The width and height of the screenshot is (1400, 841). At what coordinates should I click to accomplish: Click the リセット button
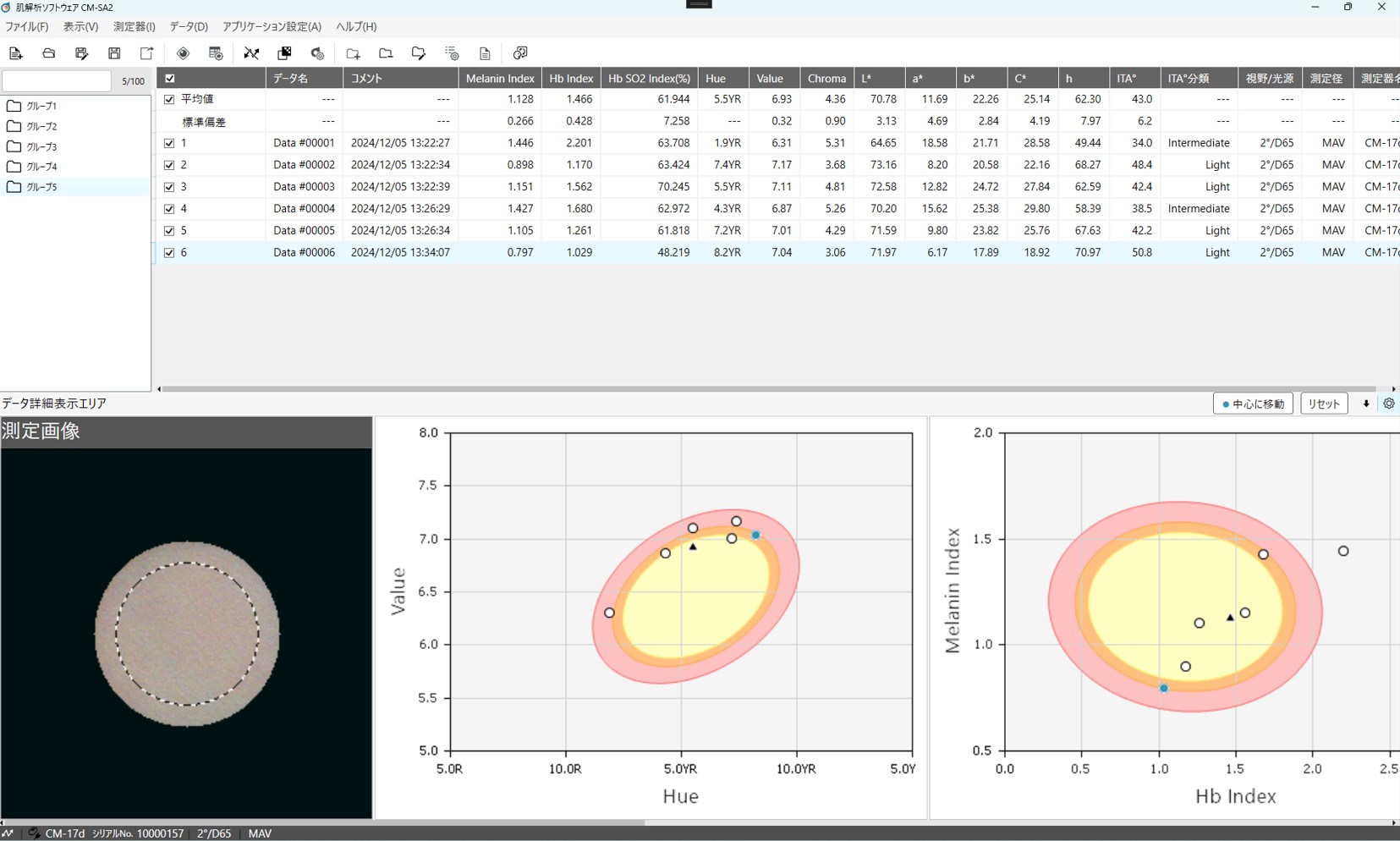pyautogui.click(x=1324, y=404)
